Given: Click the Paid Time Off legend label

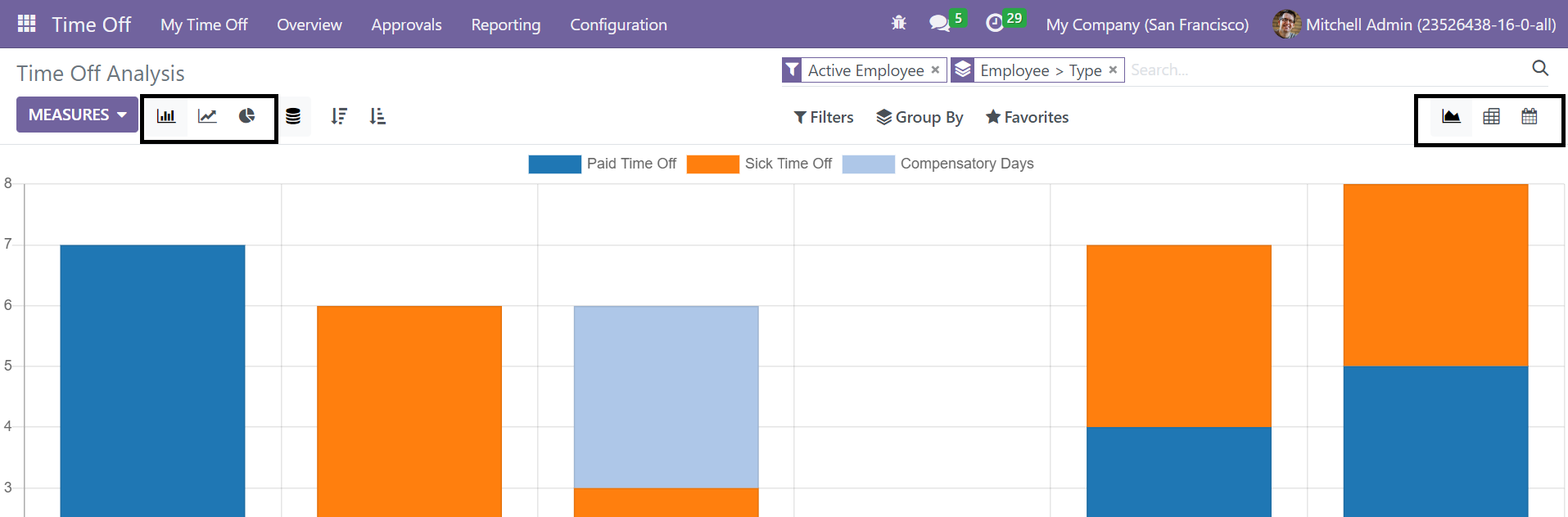Looking at the screenshot, I should click(631, 164).
